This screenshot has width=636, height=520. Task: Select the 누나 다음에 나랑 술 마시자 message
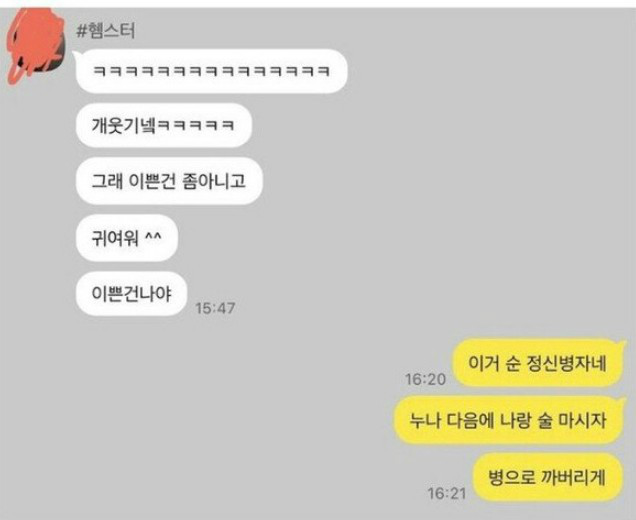[x=508, y=420]
